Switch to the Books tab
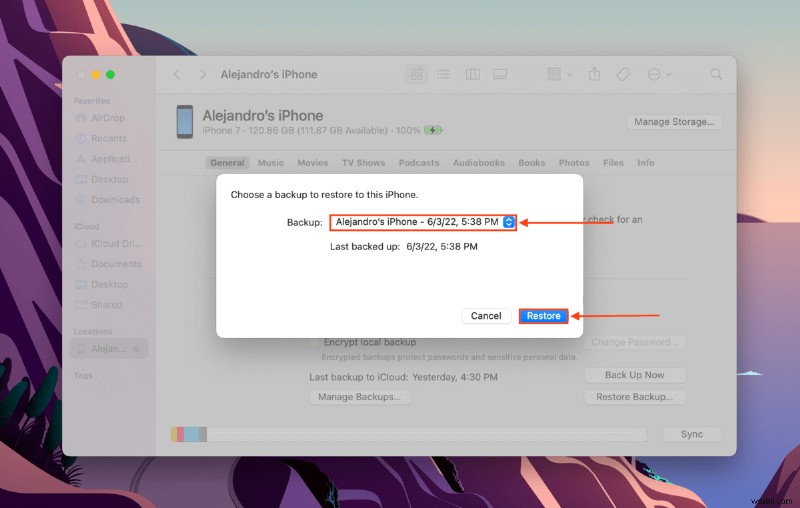This screenshot has height=508, width=800. pos(532,163)
